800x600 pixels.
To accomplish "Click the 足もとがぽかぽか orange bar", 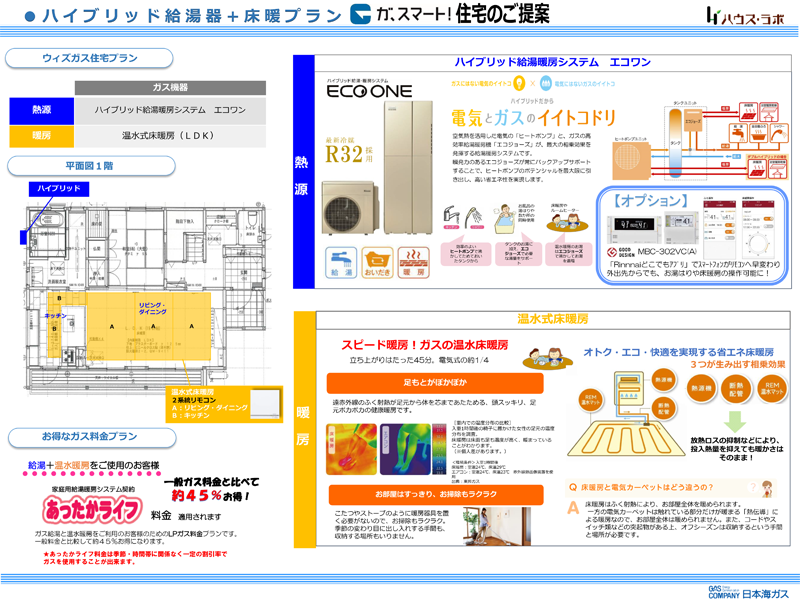I will (435, 383).
